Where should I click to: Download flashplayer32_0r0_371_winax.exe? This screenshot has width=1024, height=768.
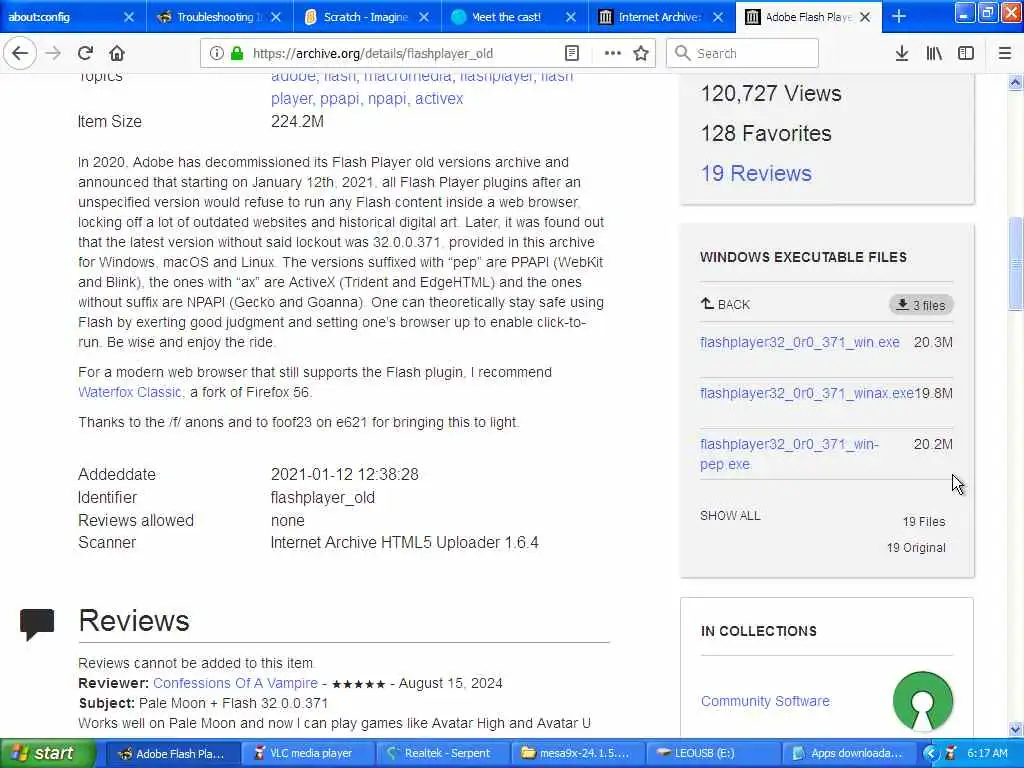807,393
